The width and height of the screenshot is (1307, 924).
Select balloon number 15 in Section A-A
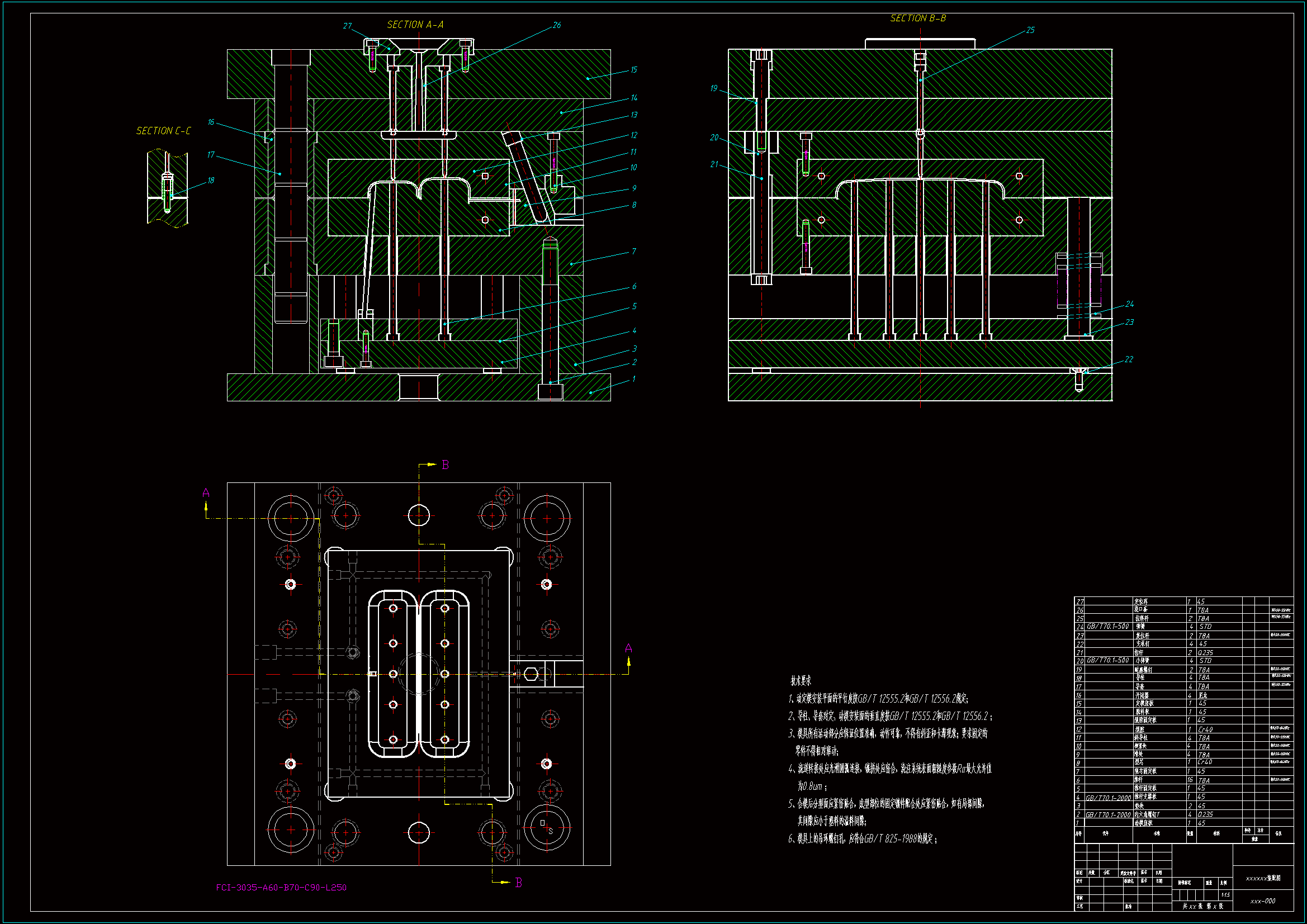click(633, 70)
